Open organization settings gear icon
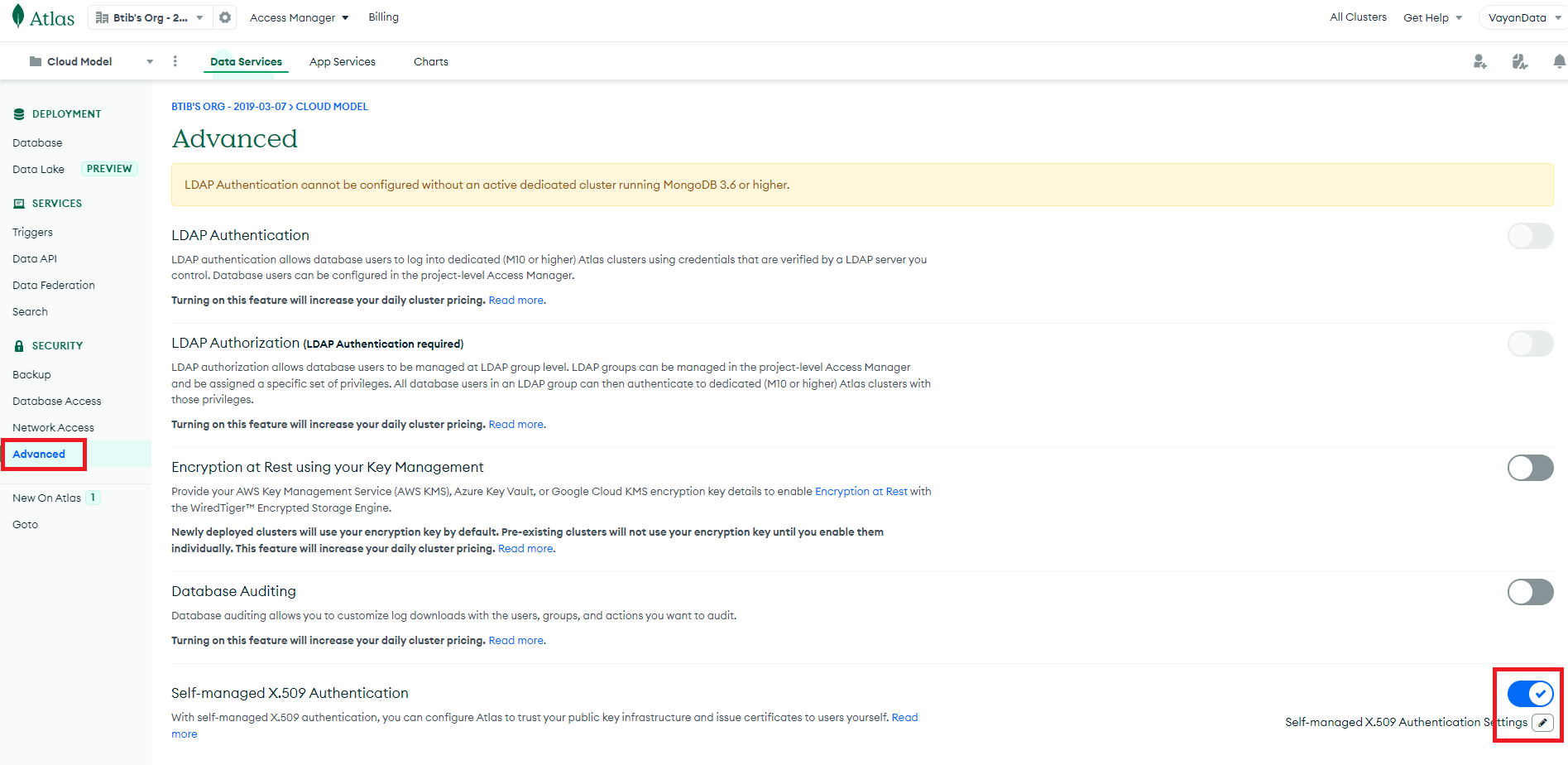 225,17
